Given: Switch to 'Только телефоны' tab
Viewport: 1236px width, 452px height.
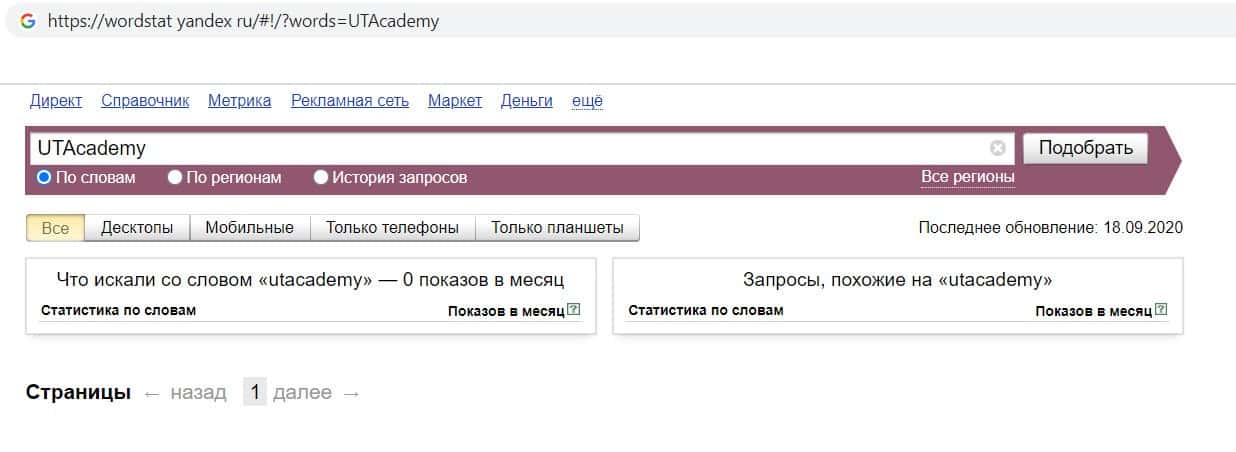Looking at the screenshot, I should click(x=392, y=228).
